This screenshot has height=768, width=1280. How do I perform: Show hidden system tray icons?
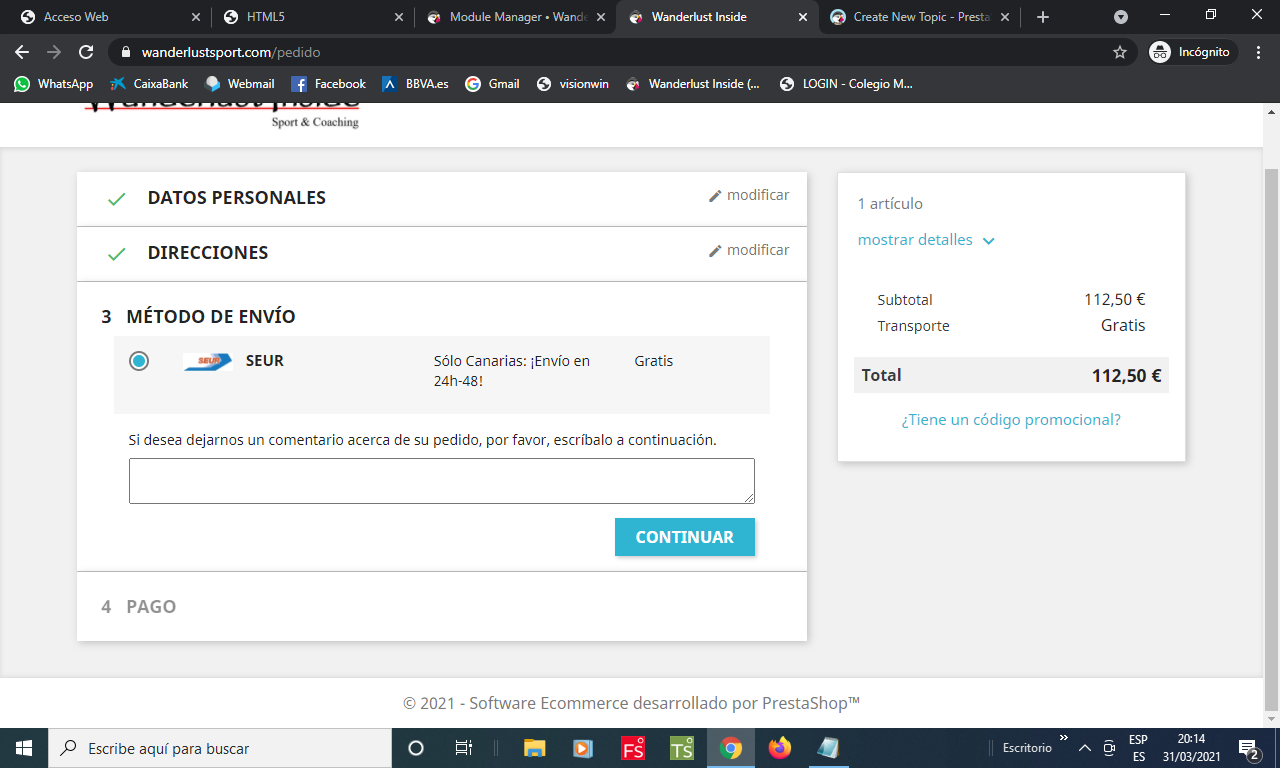click(1084, 748)
